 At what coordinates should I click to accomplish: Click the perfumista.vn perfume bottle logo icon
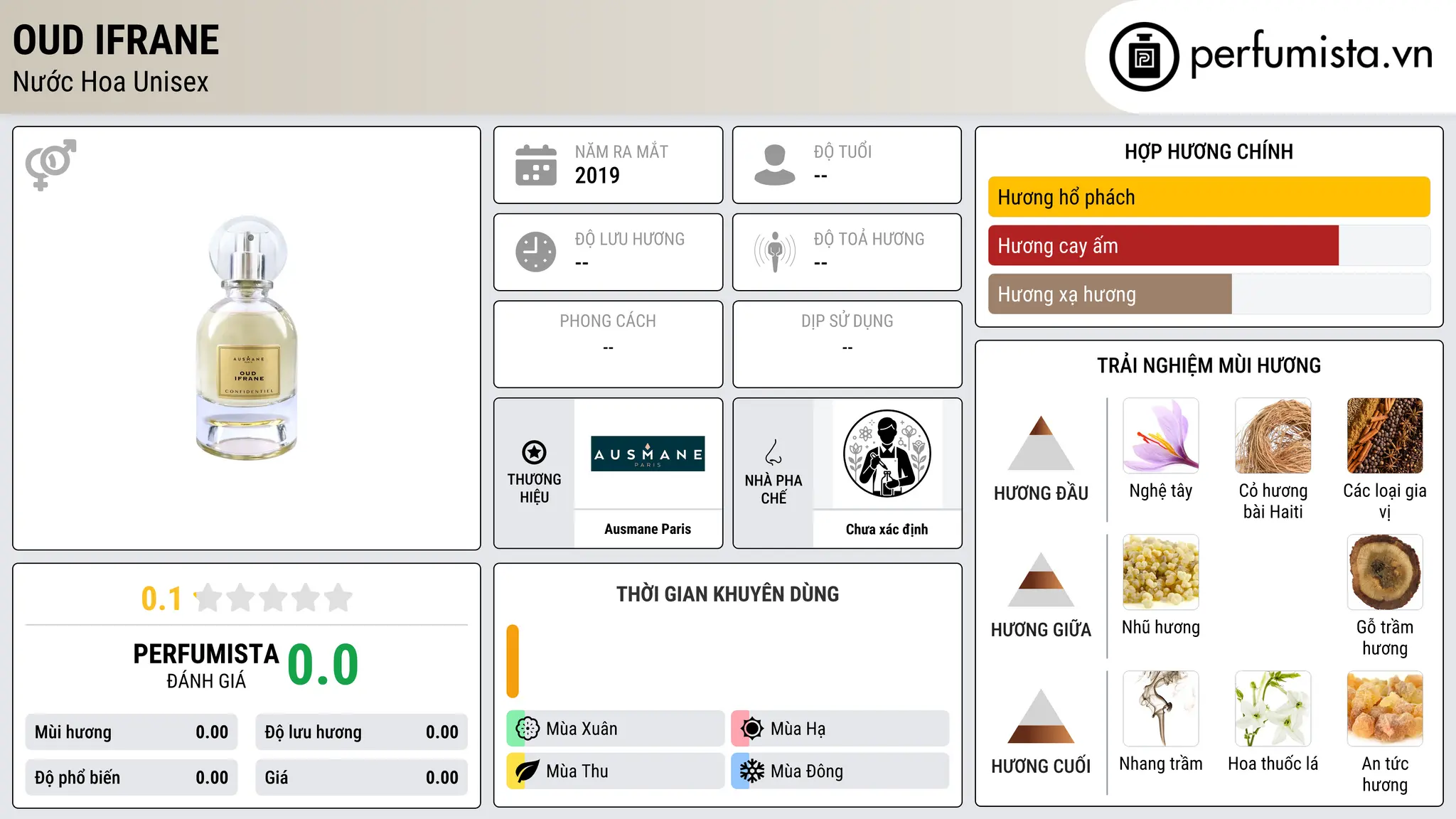tap(1144, 57)
